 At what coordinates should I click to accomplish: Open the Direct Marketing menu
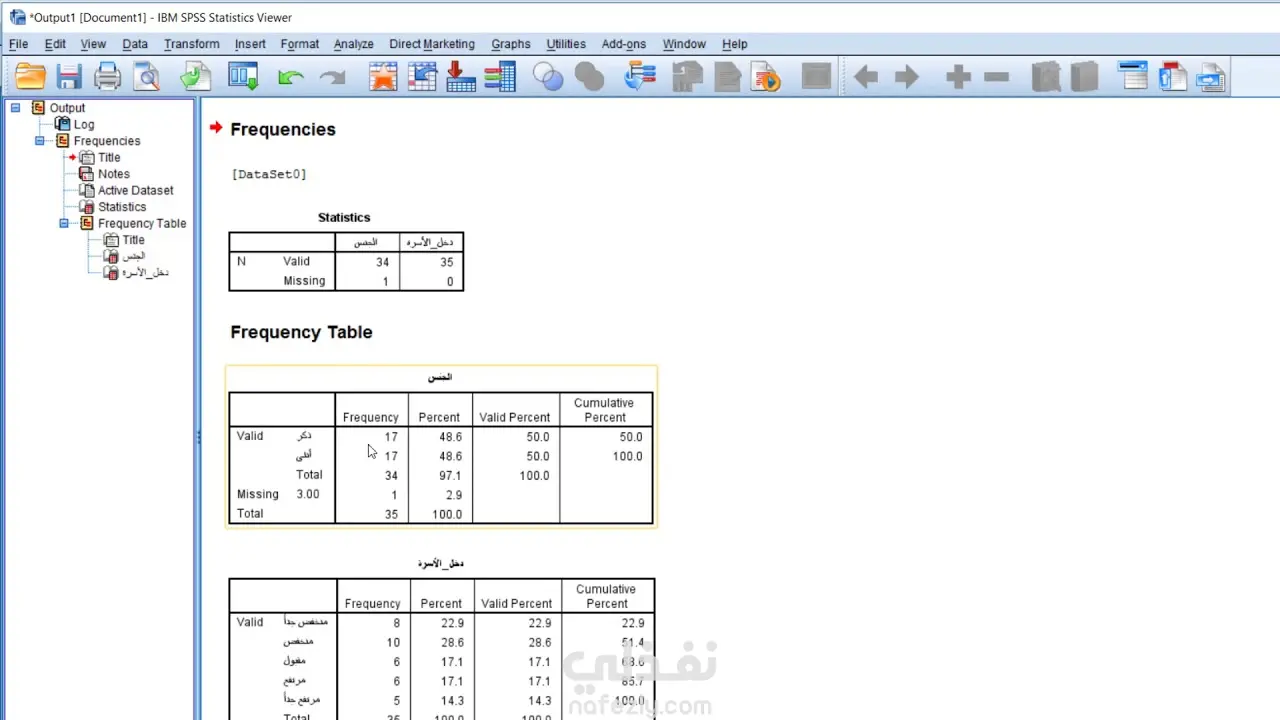432,44
